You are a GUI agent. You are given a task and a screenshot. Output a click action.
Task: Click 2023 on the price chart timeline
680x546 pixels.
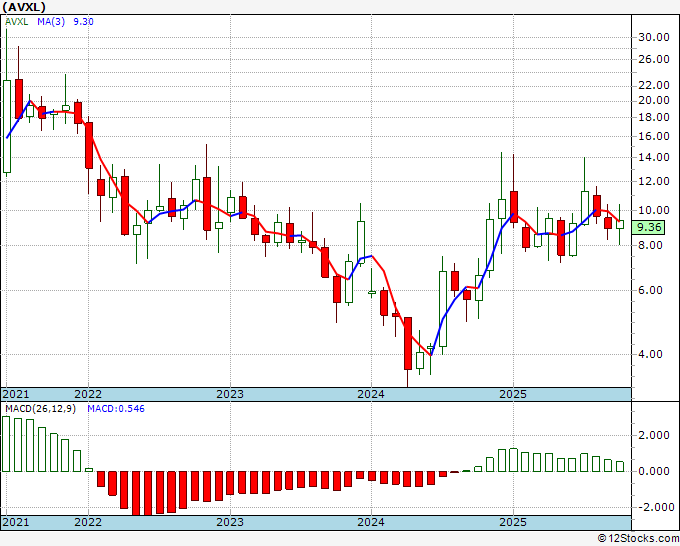tap(230, 394)
